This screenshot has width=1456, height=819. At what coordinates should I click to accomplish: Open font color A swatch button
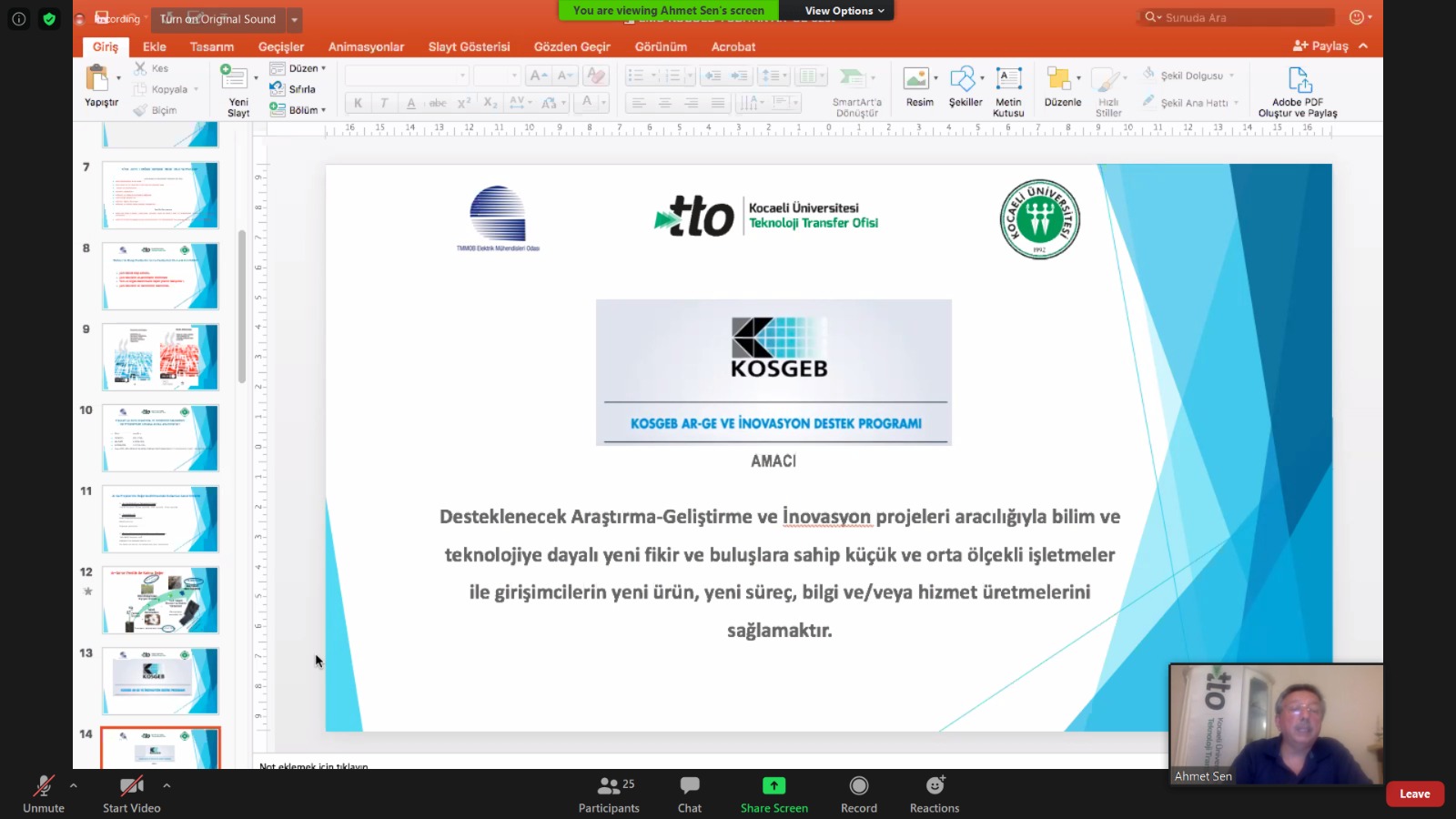pos(588,102)
